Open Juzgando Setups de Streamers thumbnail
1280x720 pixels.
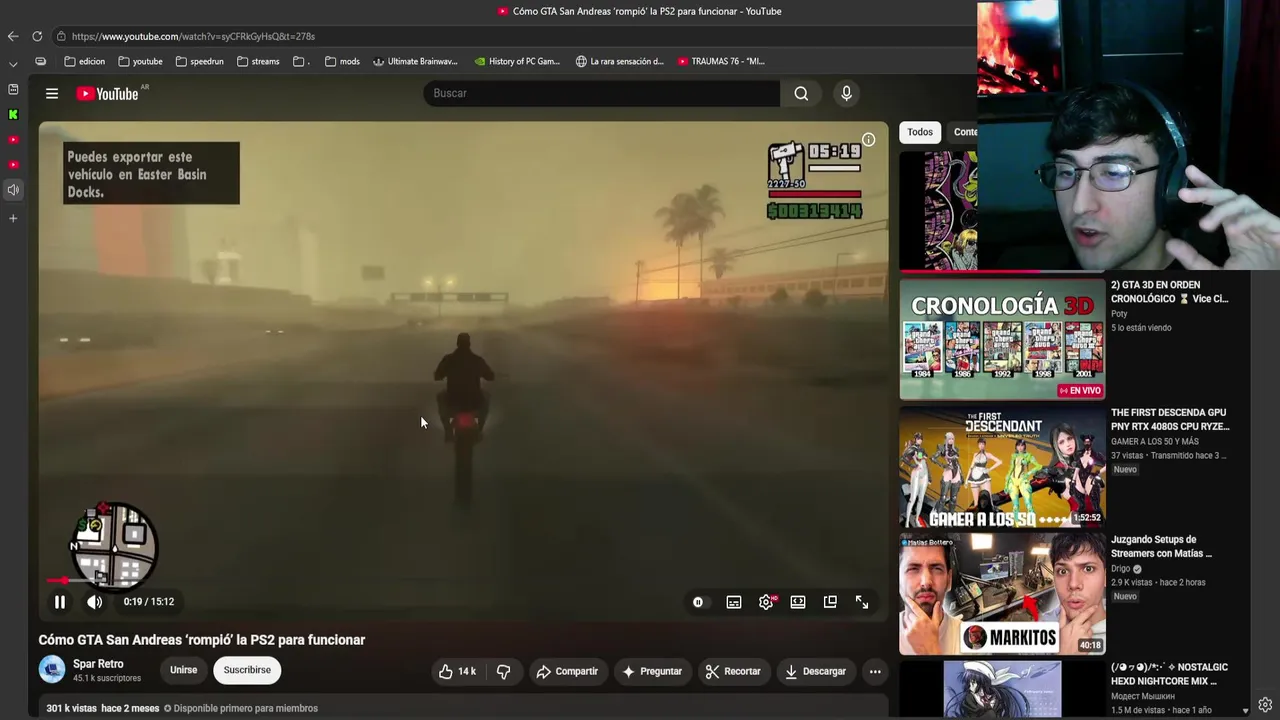click(1002, 594)
